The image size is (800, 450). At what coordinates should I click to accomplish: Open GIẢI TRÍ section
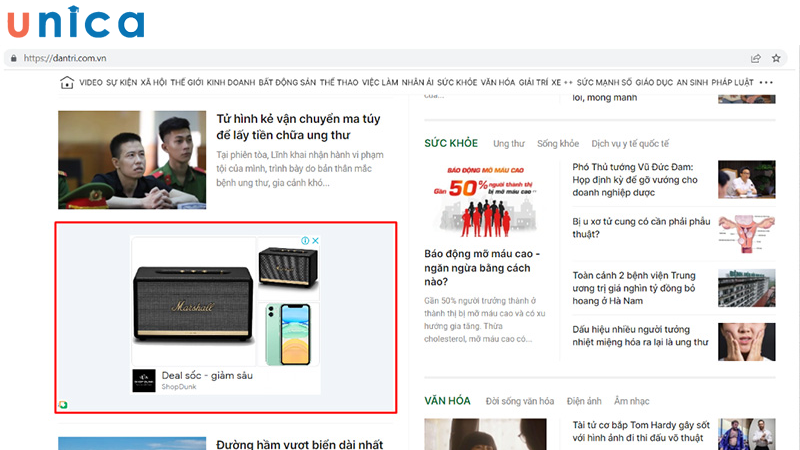[533, 82]
